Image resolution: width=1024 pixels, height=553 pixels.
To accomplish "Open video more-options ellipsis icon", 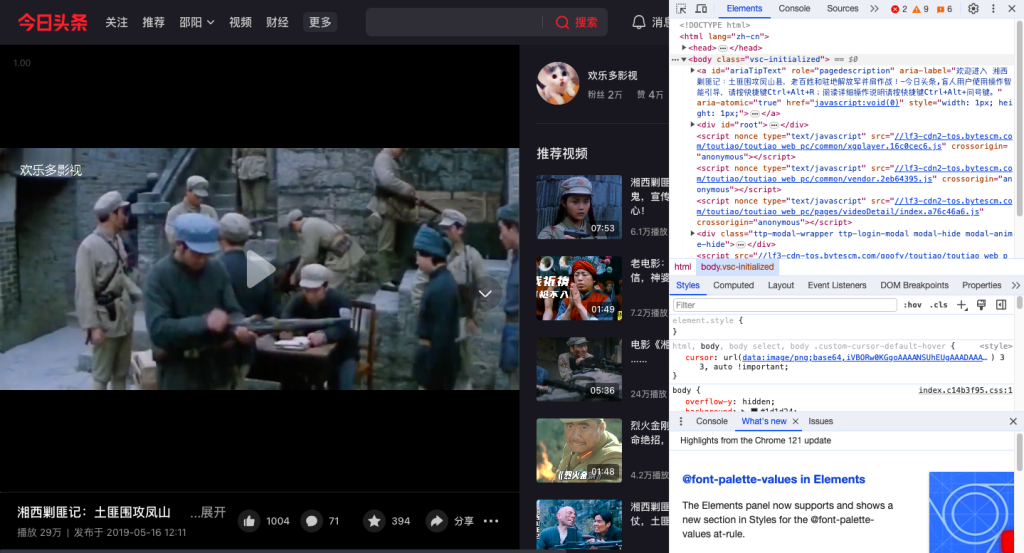I will (x=491, y=521).
